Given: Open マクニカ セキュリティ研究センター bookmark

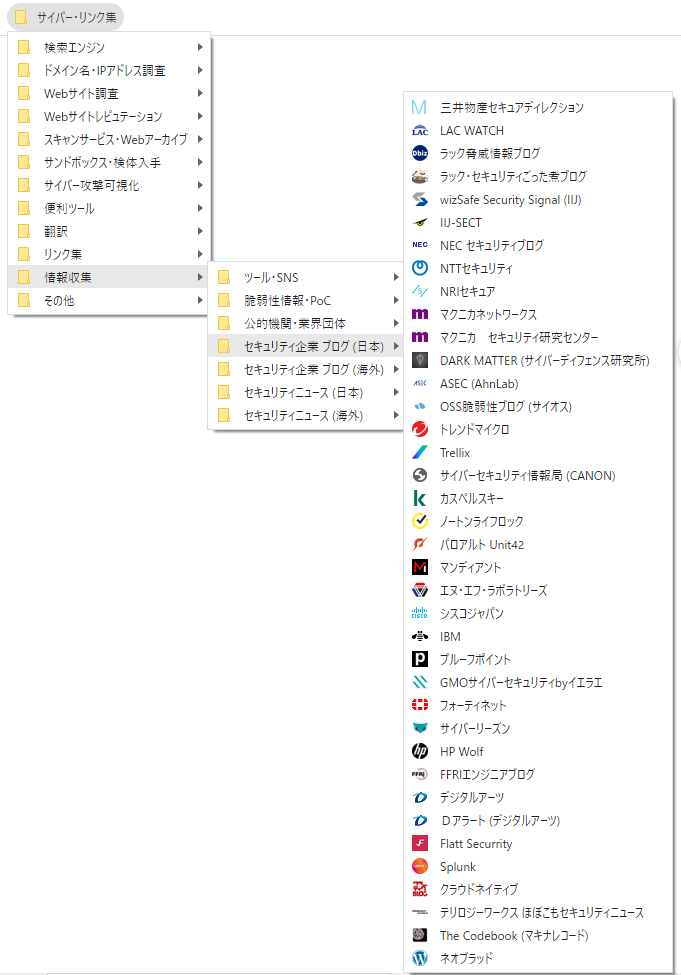Looking at the screenshot, I should point(539,338).
